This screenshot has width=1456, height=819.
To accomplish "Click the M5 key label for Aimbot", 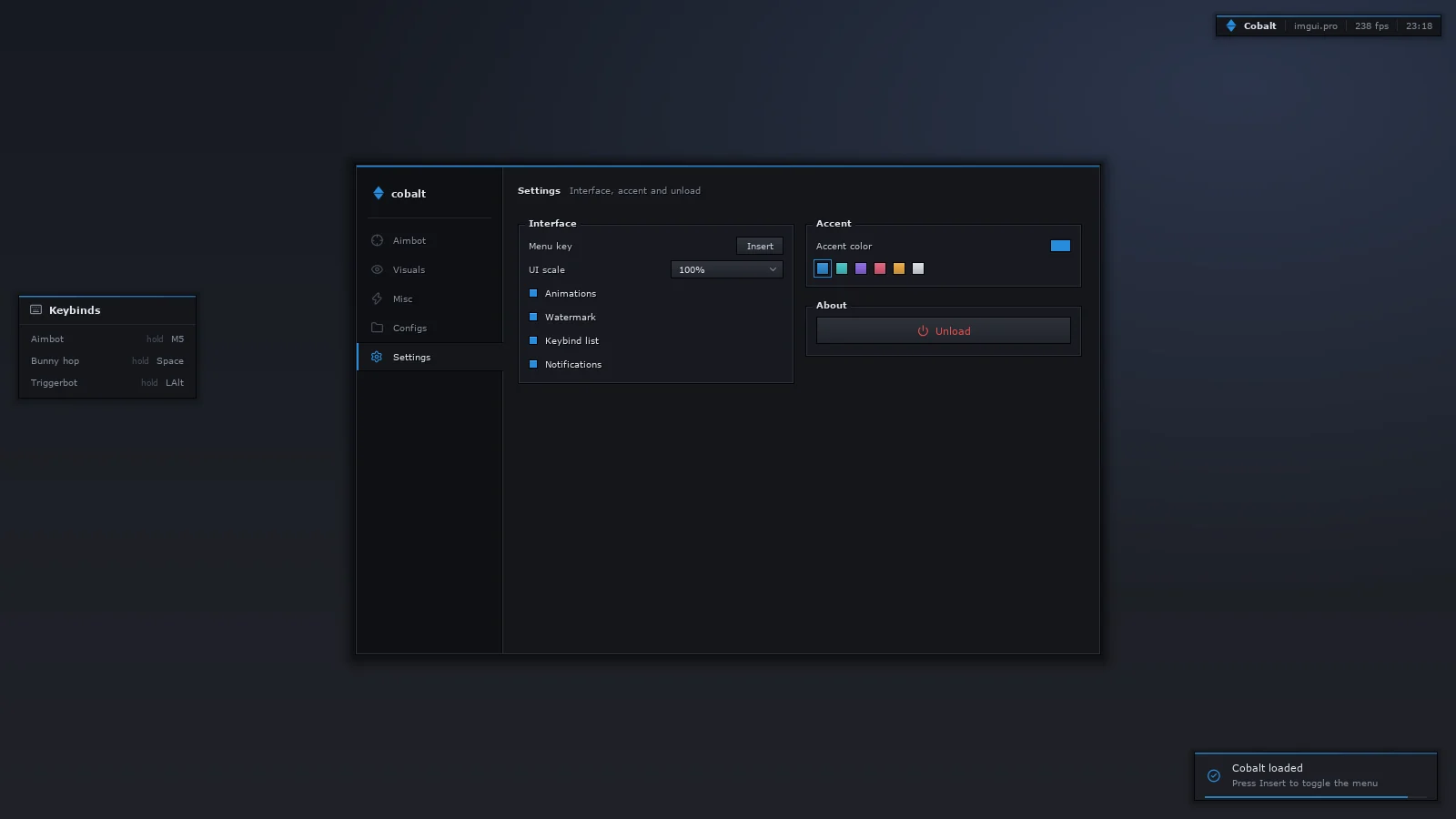I will point(177,339).
